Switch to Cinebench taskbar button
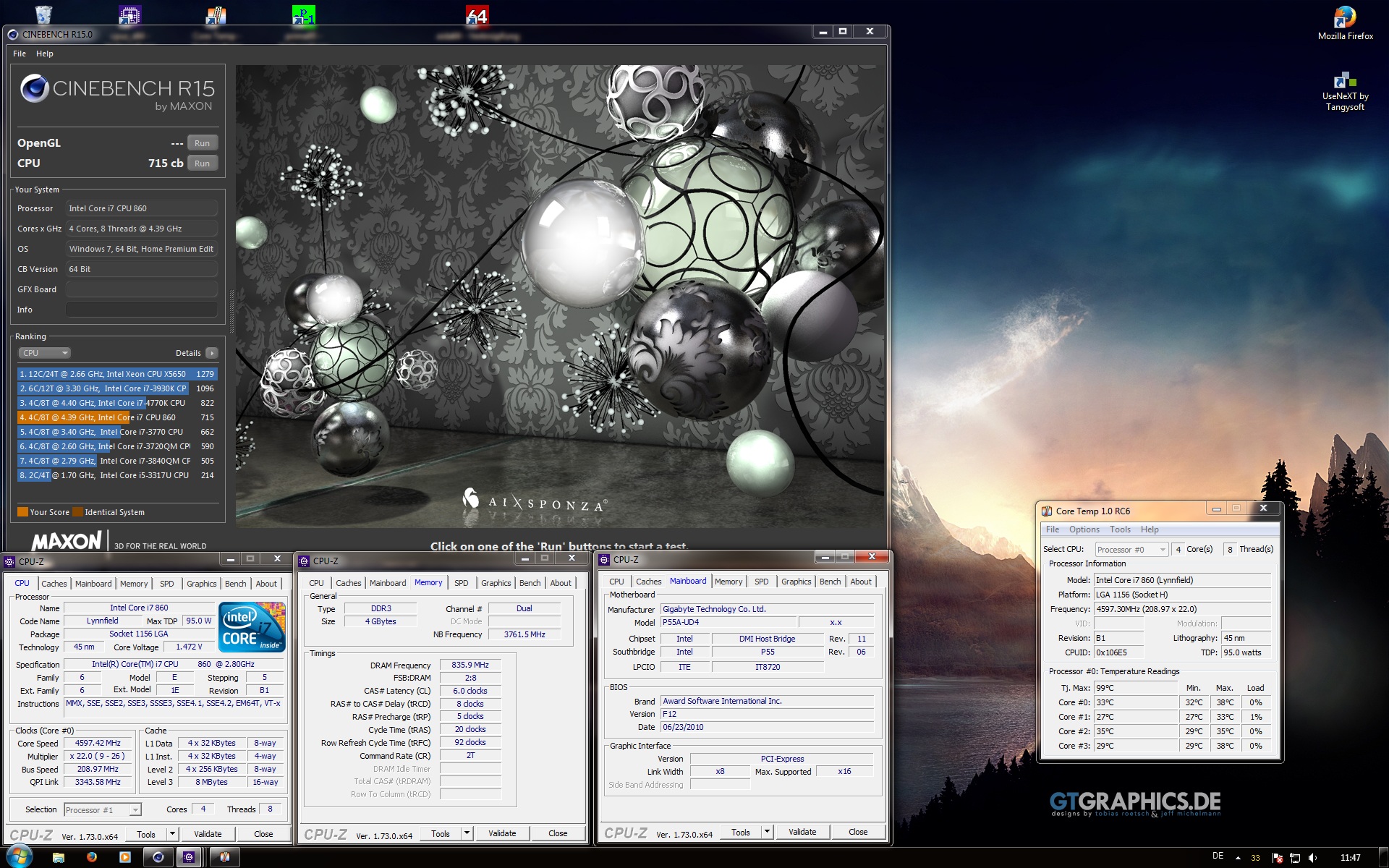Viewport: 1389px width, 868px height. tap(158, 857)
